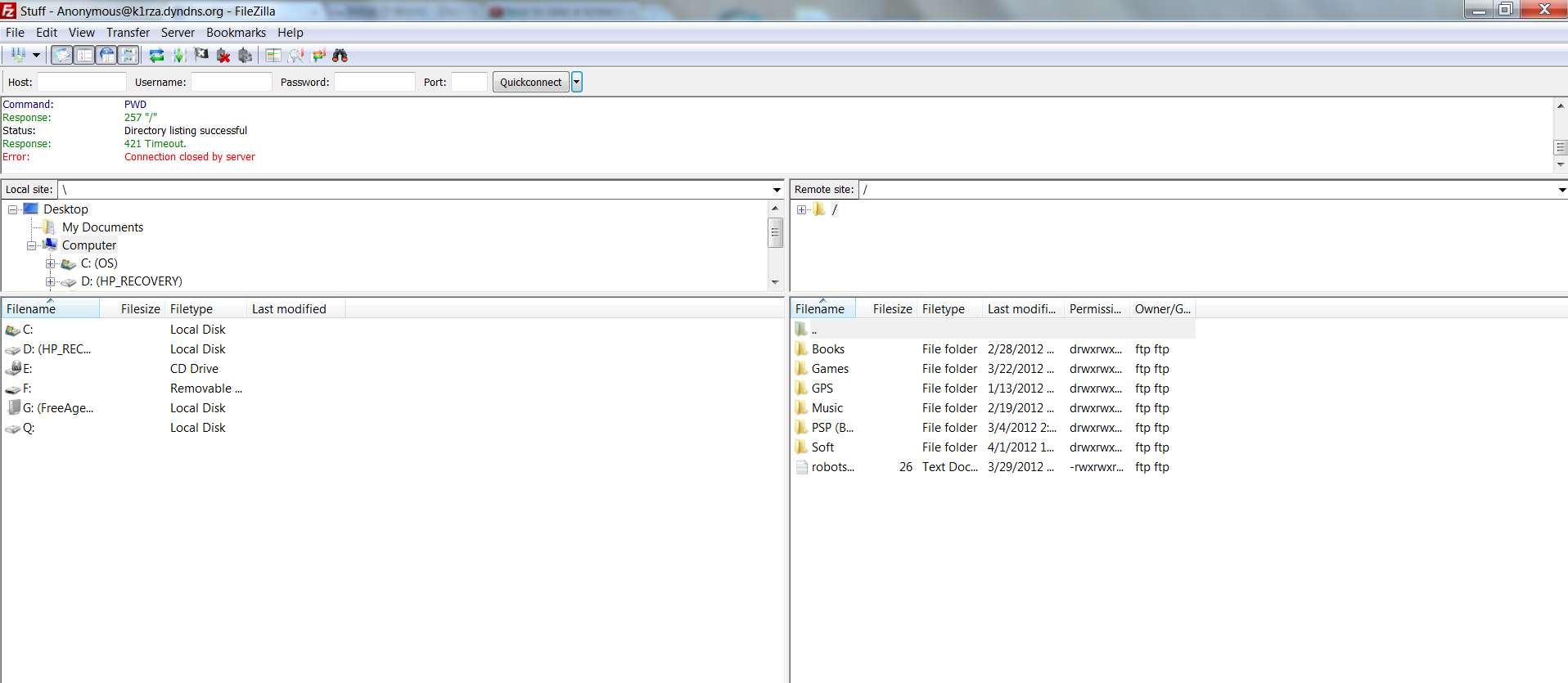Select the E: CD Drive icon
This screenshot has width=1568, height=683.
13,369
